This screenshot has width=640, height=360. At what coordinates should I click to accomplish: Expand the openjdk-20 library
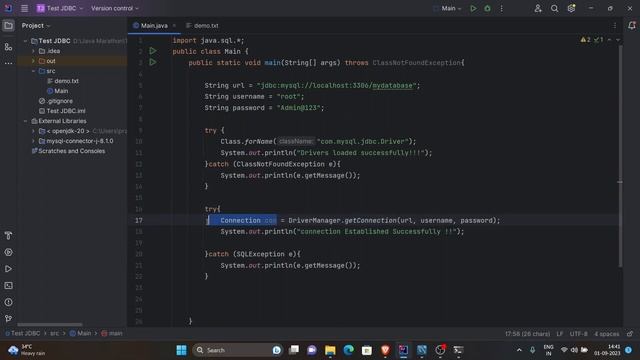tap(33, 131)
